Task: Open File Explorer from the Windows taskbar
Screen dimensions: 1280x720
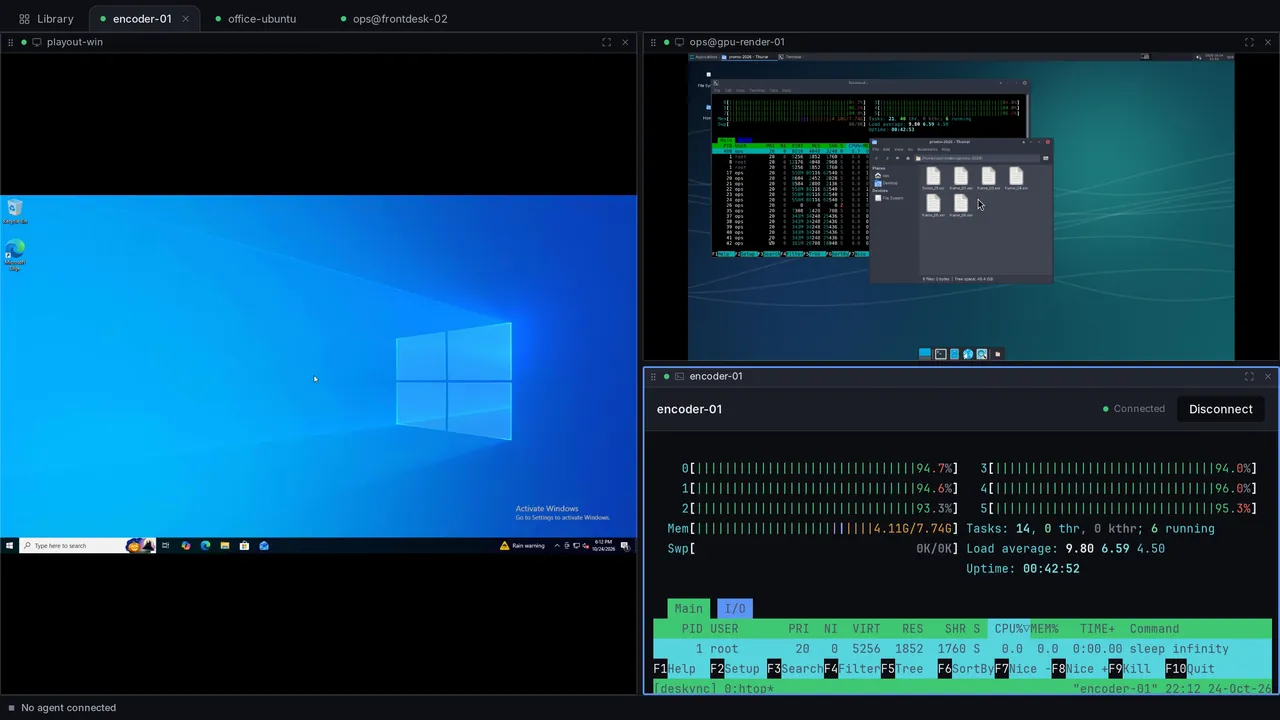Action: point(225,546)
